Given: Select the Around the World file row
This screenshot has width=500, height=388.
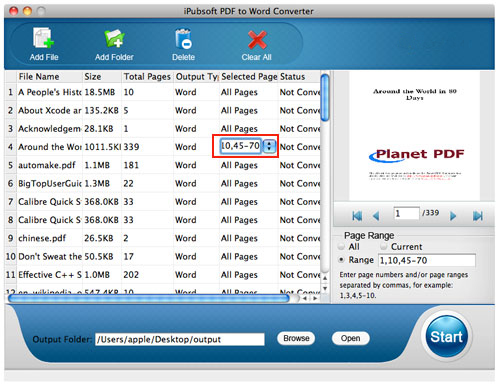Looking at the screenshot, I should click(162, 147).
